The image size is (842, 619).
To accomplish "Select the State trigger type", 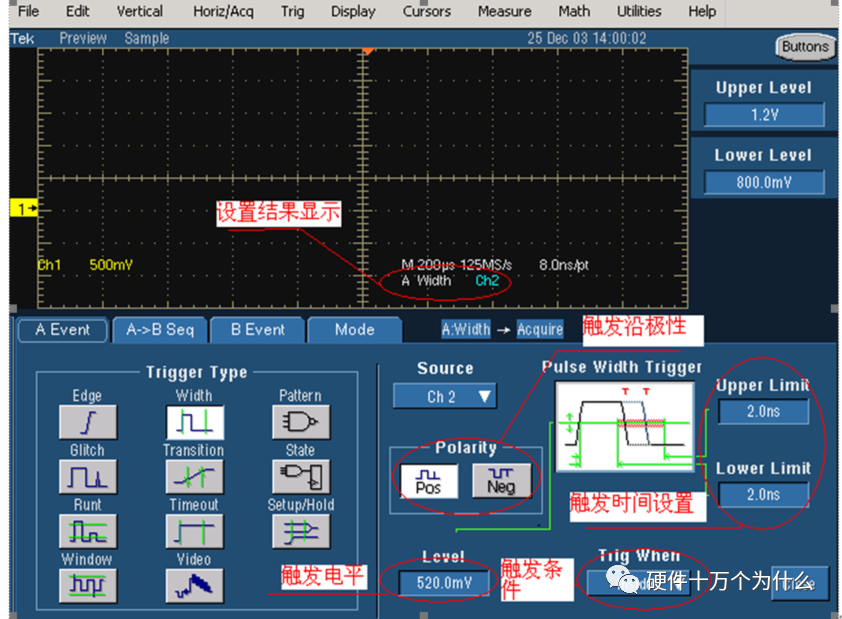I will click(x=298, y=475).
